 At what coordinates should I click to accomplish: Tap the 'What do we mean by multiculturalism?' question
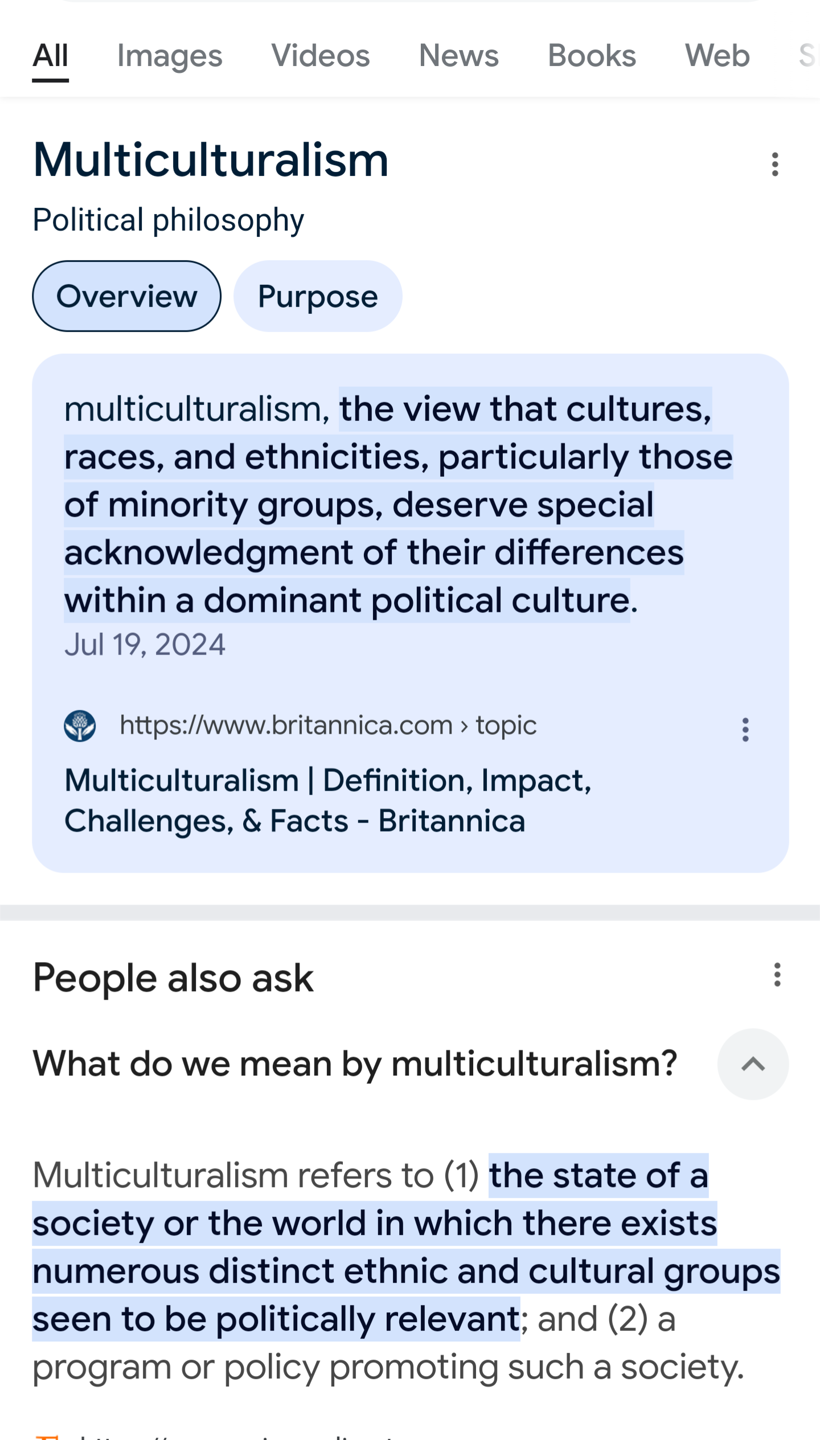[355, 1063]
